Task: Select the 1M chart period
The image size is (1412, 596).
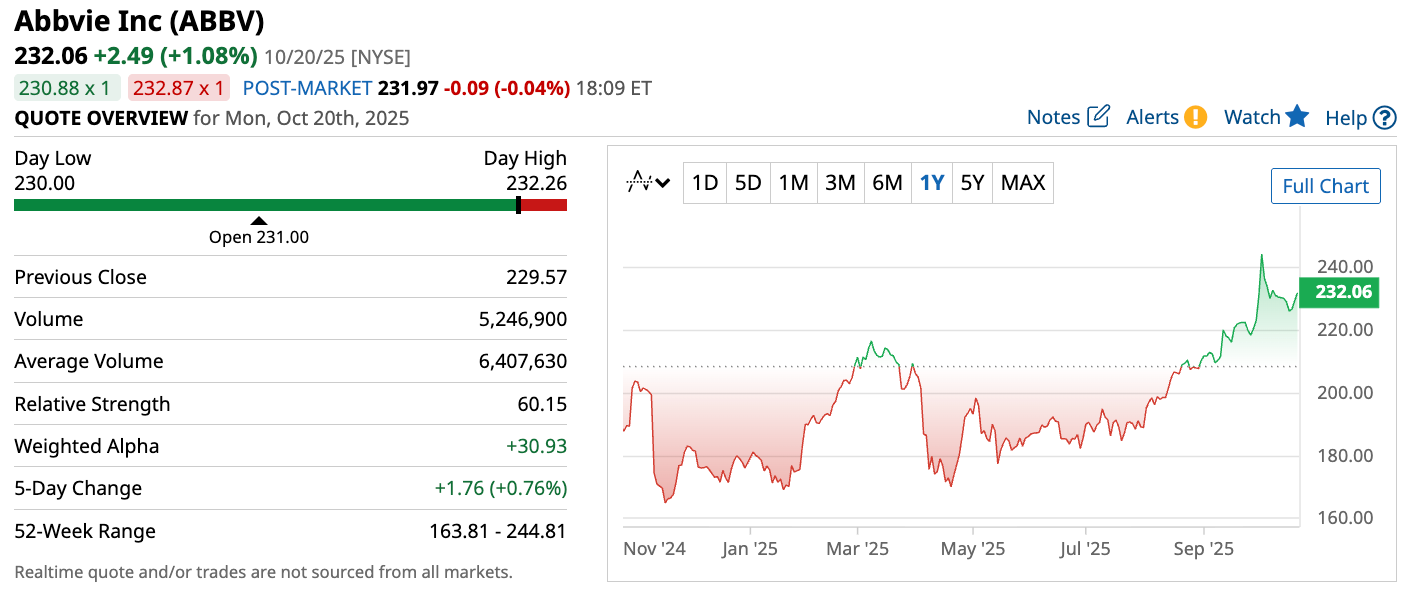Action: 793,183
